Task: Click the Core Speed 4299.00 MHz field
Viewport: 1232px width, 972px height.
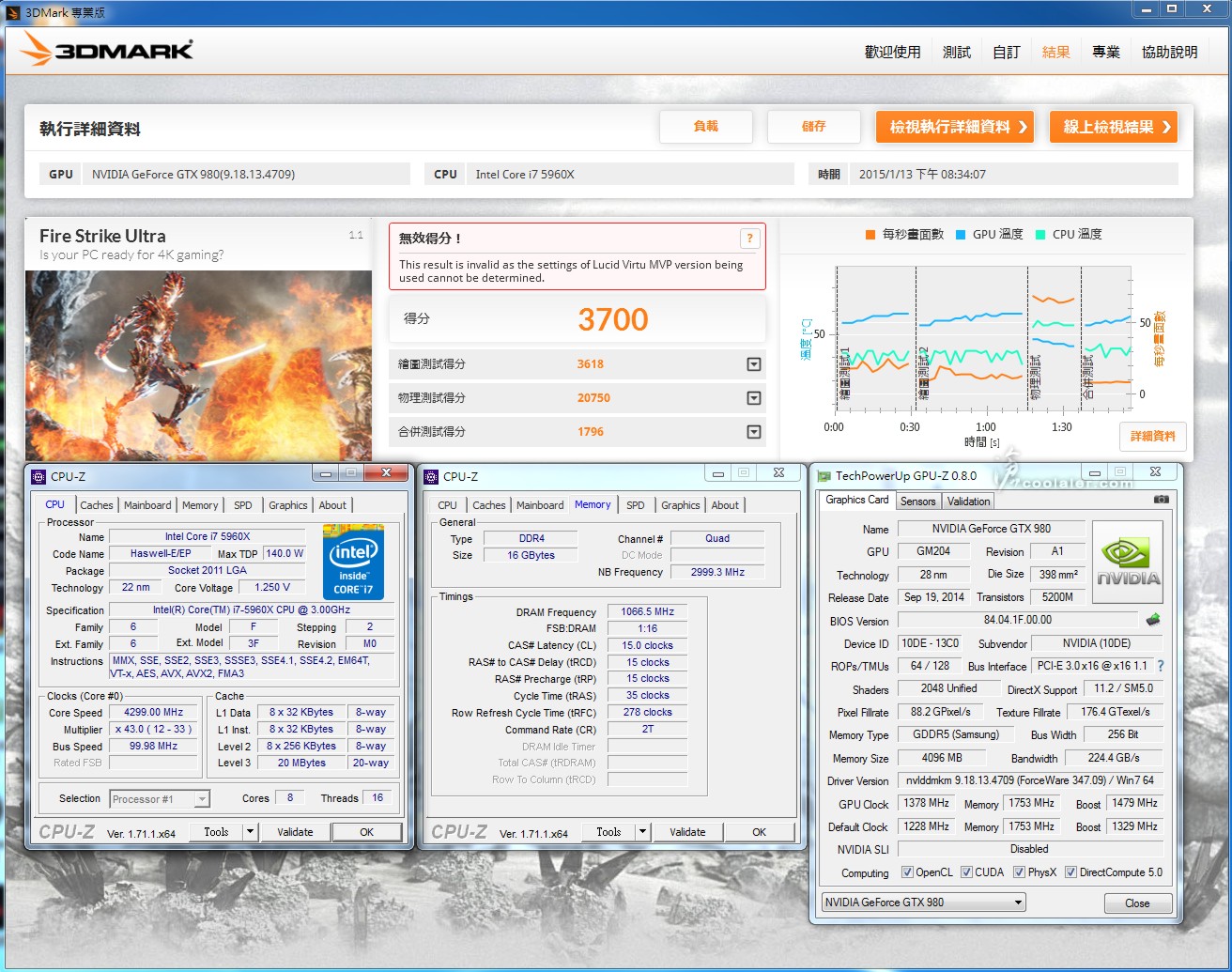Action: [x=154, y=713]
